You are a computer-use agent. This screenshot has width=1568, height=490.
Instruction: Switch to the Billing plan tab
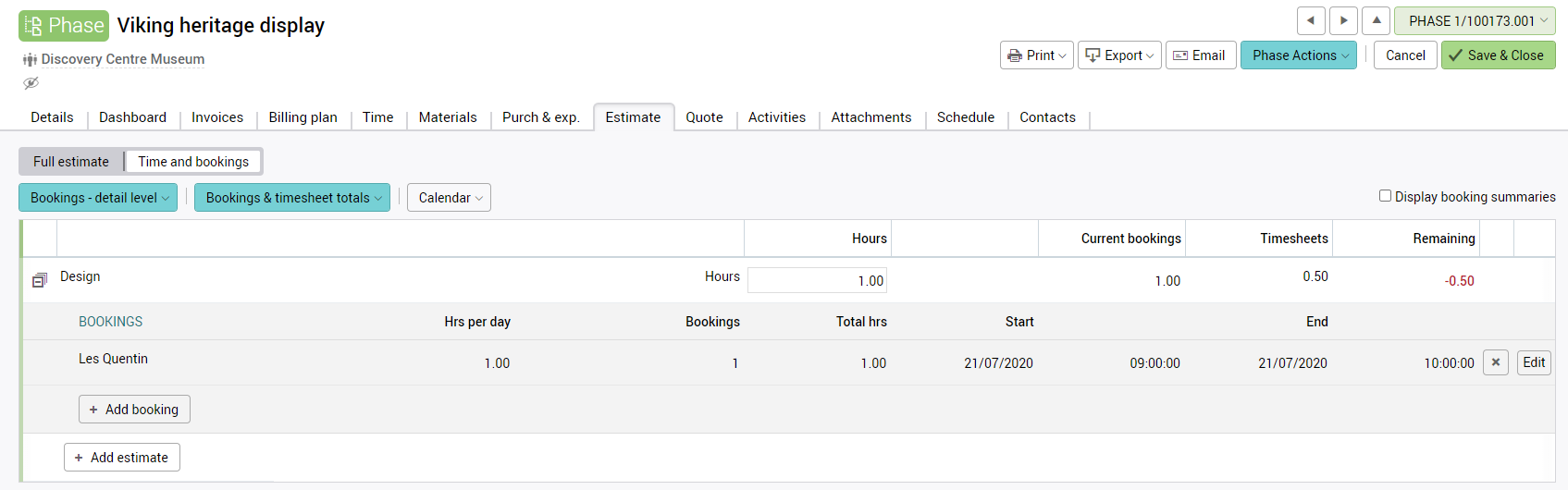click(302, 117)
